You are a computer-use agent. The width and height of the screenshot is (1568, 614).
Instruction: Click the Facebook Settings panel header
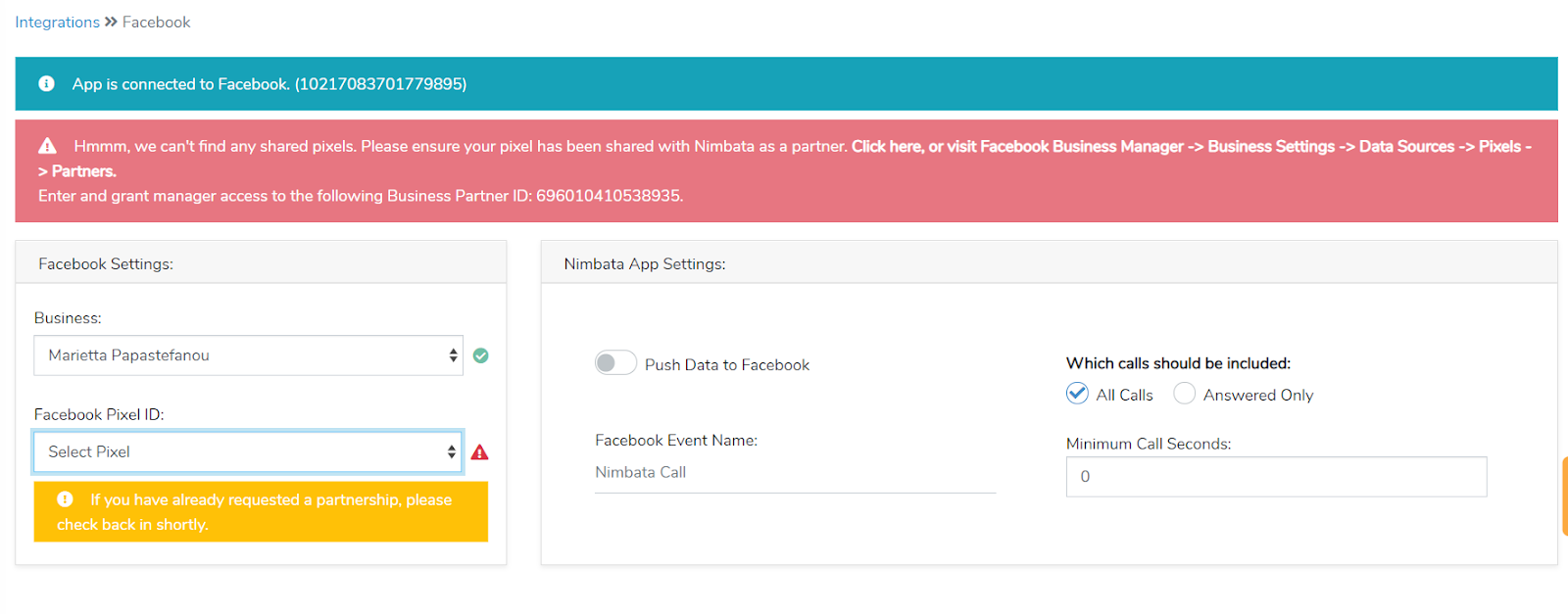coord(261,263)
